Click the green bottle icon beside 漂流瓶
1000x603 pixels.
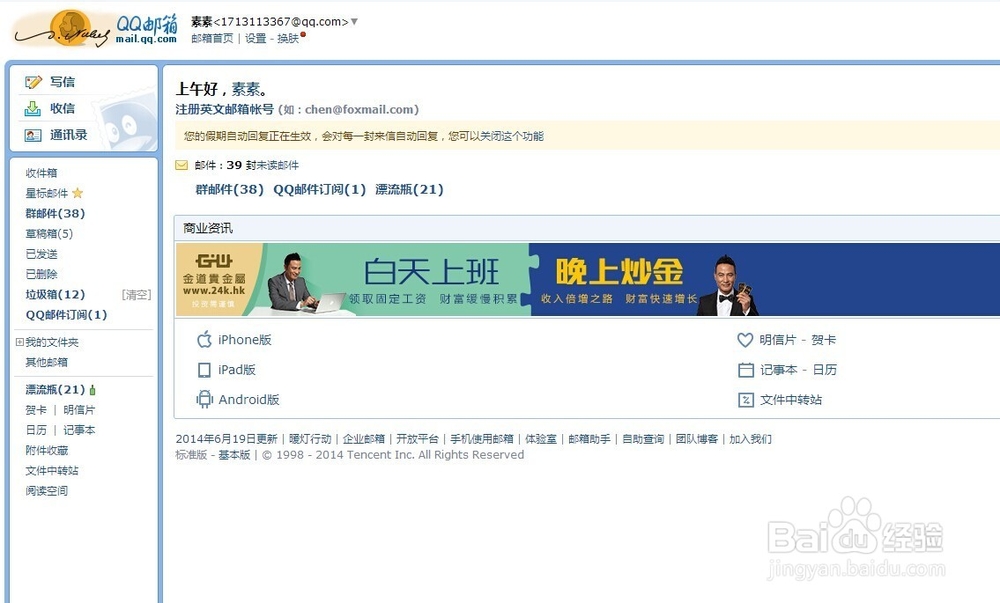point(93,389)
